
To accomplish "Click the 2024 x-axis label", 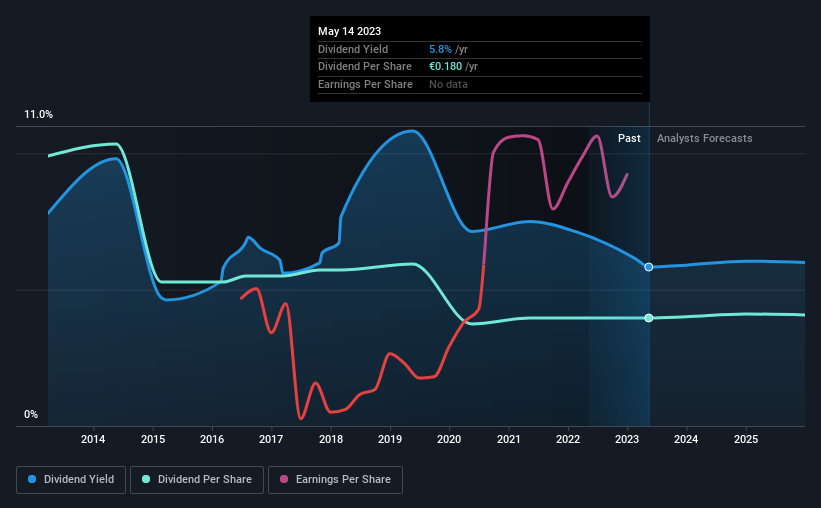I will tap(686, 439).
